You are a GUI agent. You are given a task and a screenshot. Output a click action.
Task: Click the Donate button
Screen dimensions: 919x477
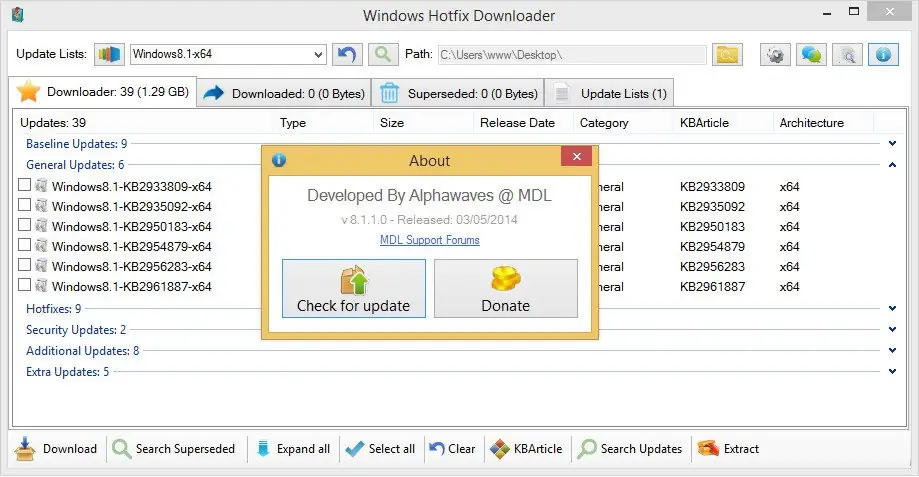506,289
